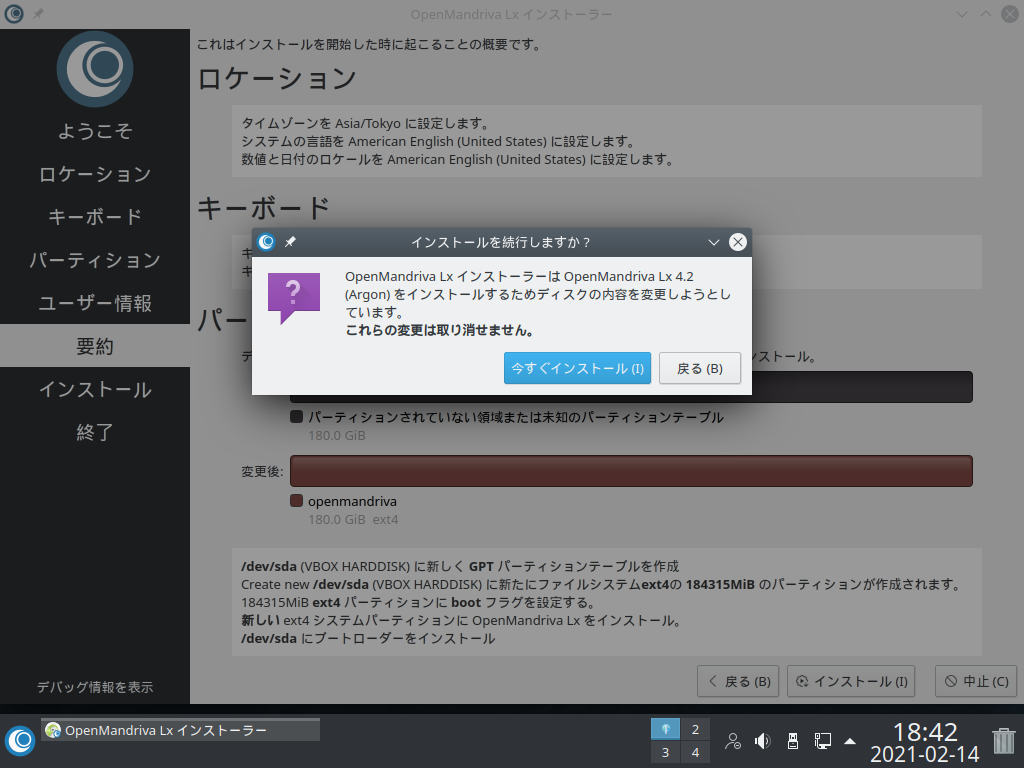
Task: Click the main window titlebar app icon
Action: pos(14,14)
